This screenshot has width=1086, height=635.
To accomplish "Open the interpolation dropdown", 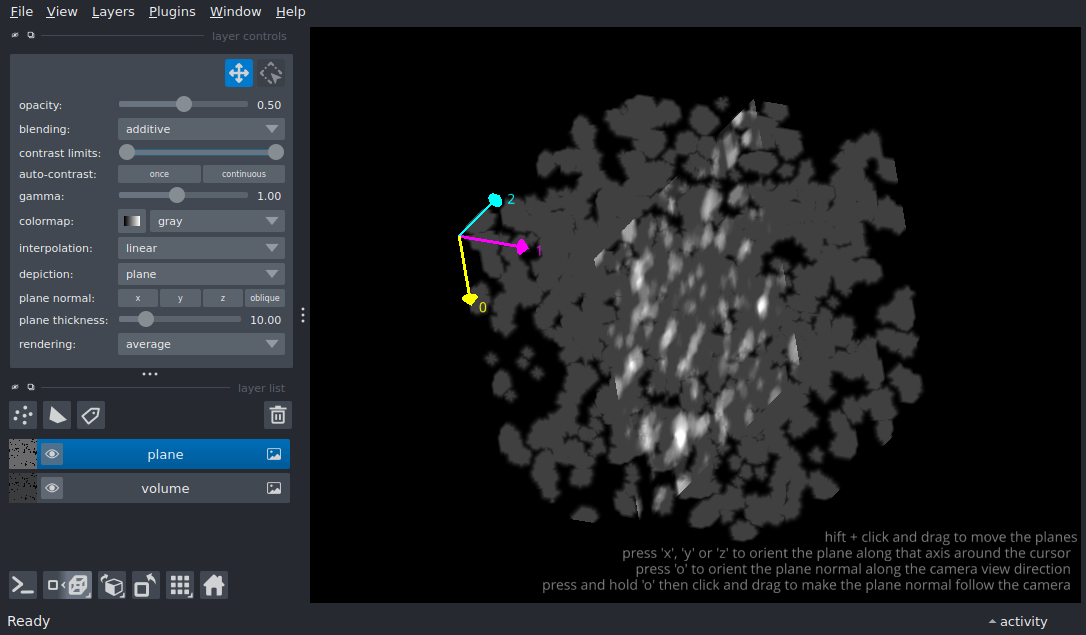I will 202,248.
